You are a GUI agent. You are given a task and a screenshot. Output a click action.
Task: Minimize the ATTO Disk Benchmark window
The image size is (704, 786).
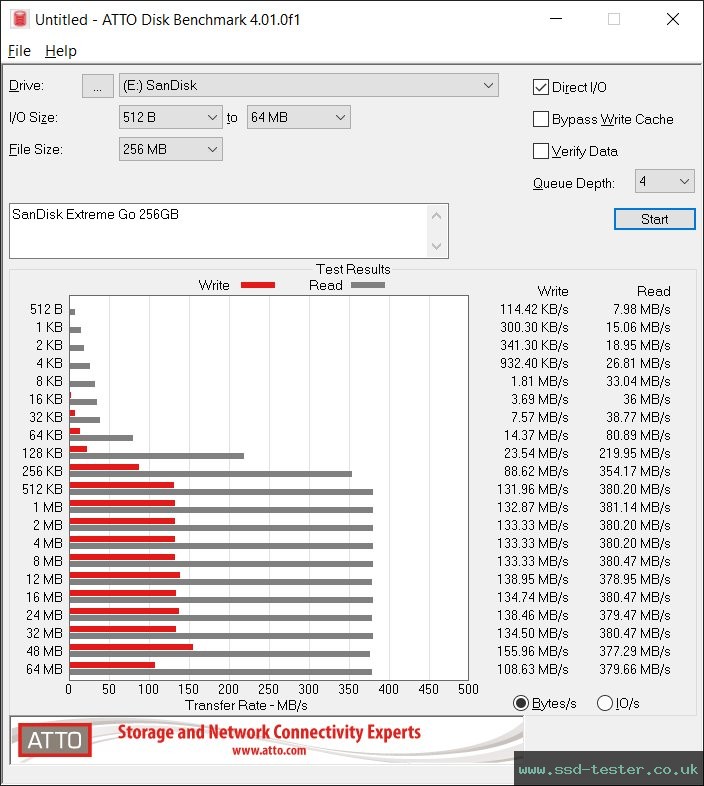(x=556, y=19)
